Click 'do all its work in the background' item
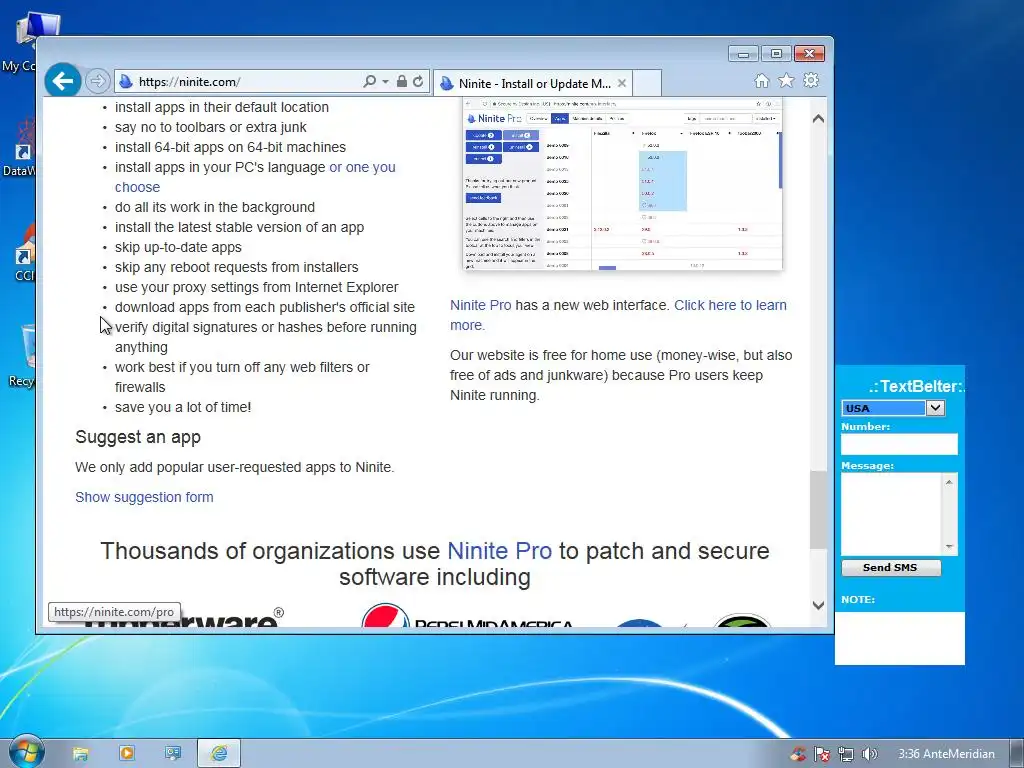The height and width of the screenshot is (768, 1024). tap(215, 207)
